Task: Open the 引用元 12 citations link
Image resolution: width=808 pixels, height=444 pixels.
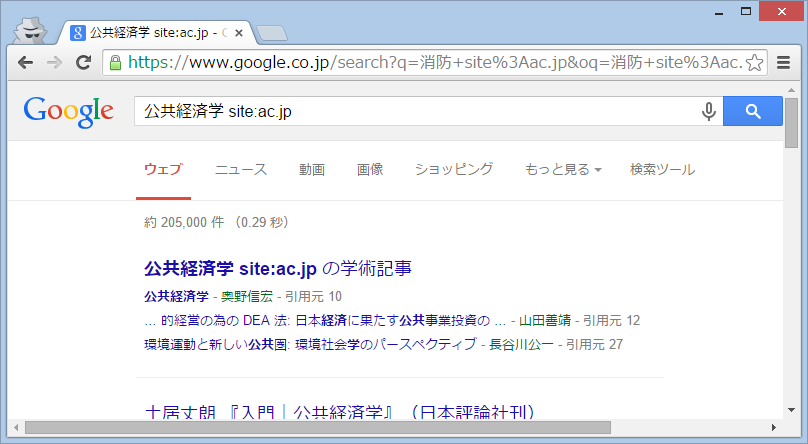Action: [x=611, y=320]
